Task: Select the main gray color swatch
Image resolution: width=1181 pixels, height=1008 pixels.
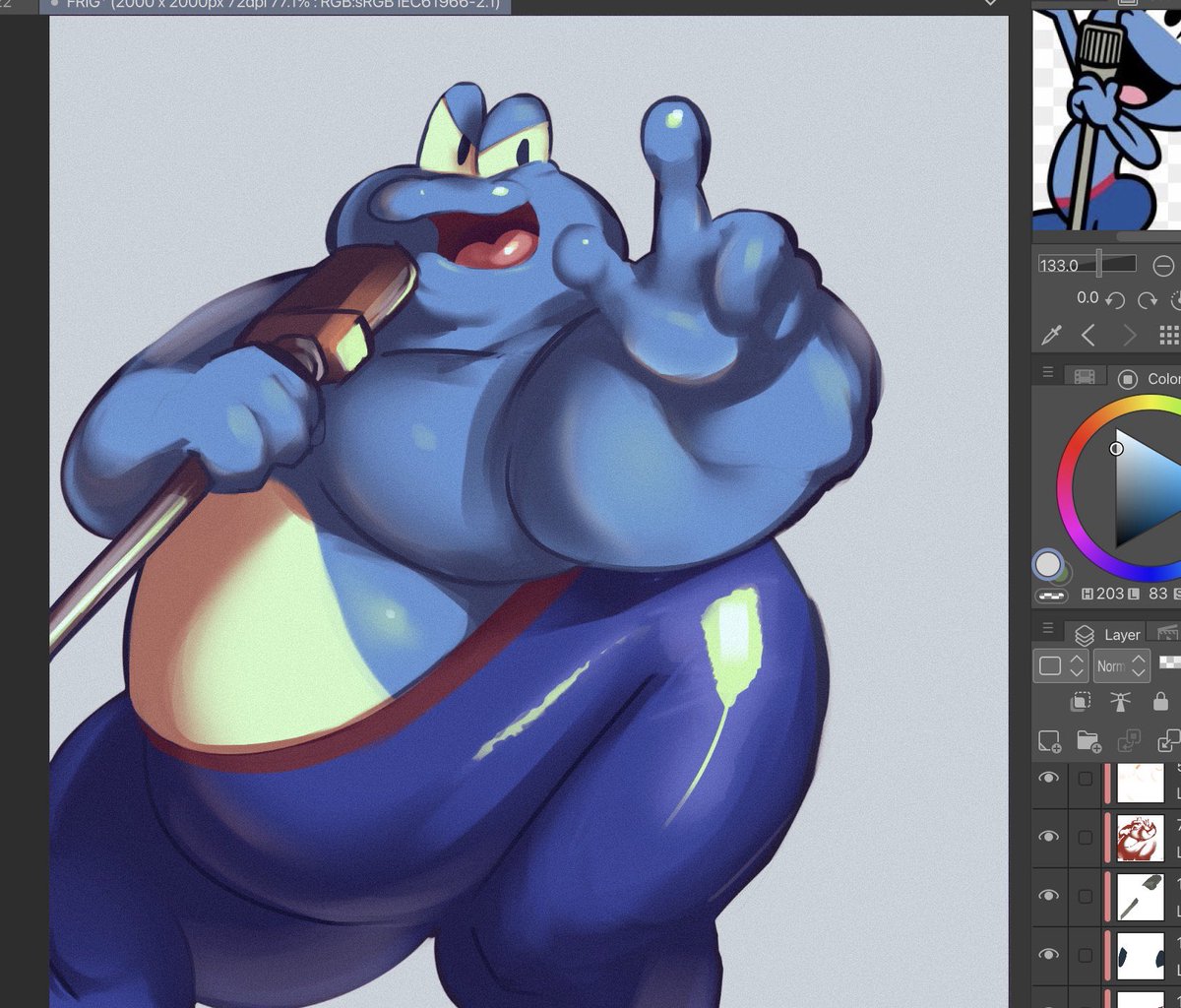Action: 1048,564
